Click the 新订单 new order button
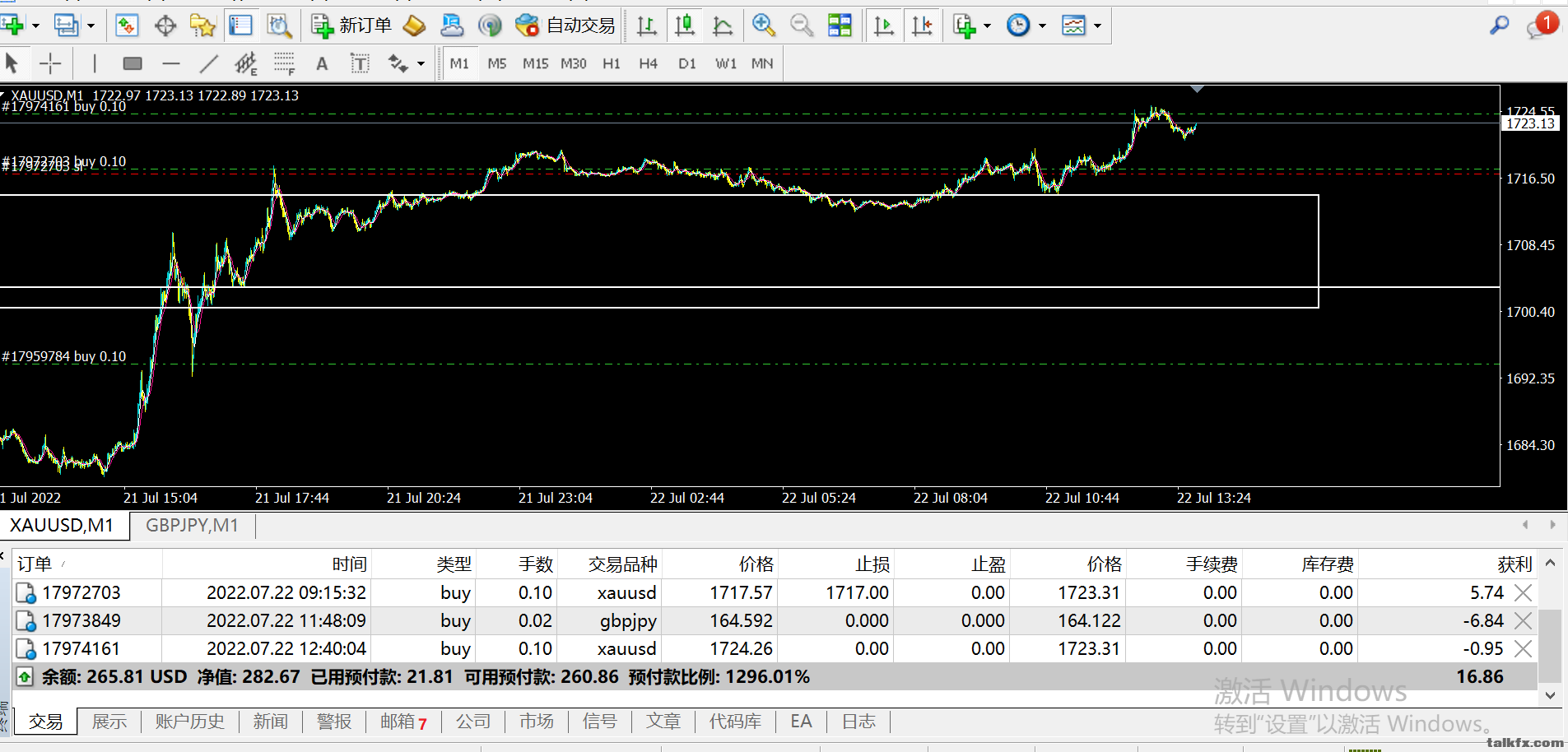This screenshot has width=1568, height=752. pos(351,26)
